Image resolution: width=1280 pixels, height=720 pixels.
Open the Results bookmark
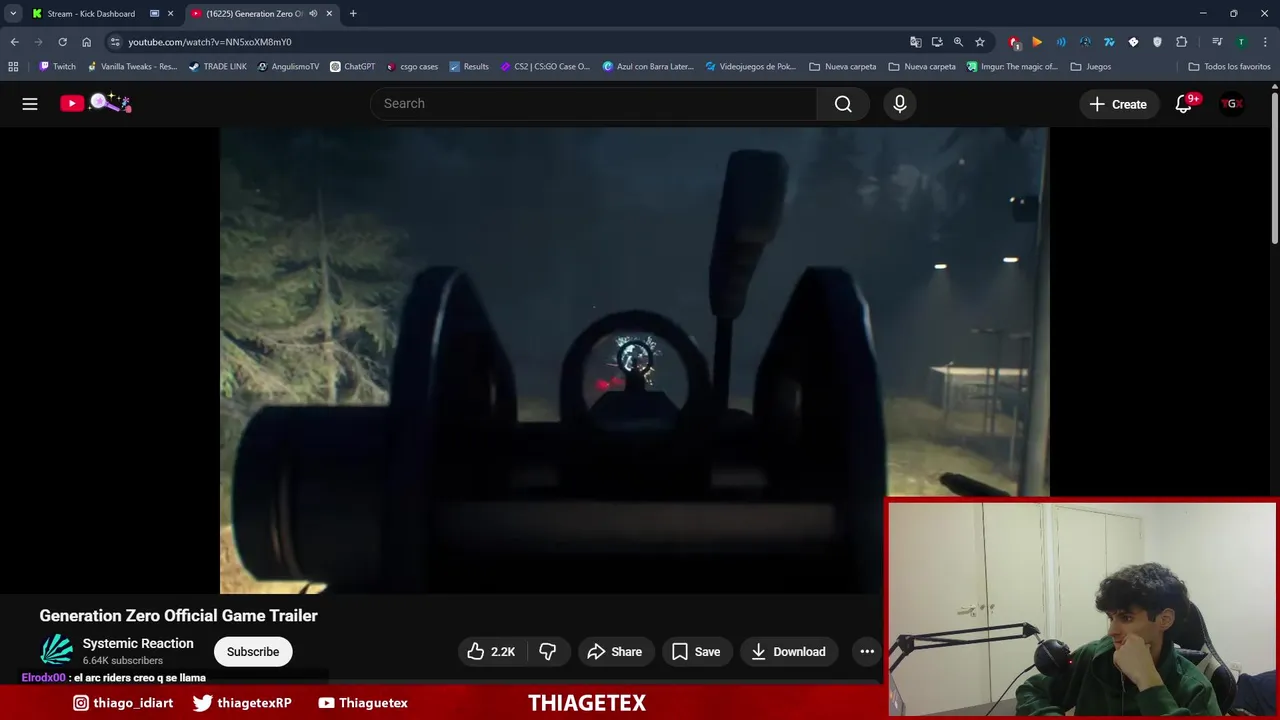point(469,67)
